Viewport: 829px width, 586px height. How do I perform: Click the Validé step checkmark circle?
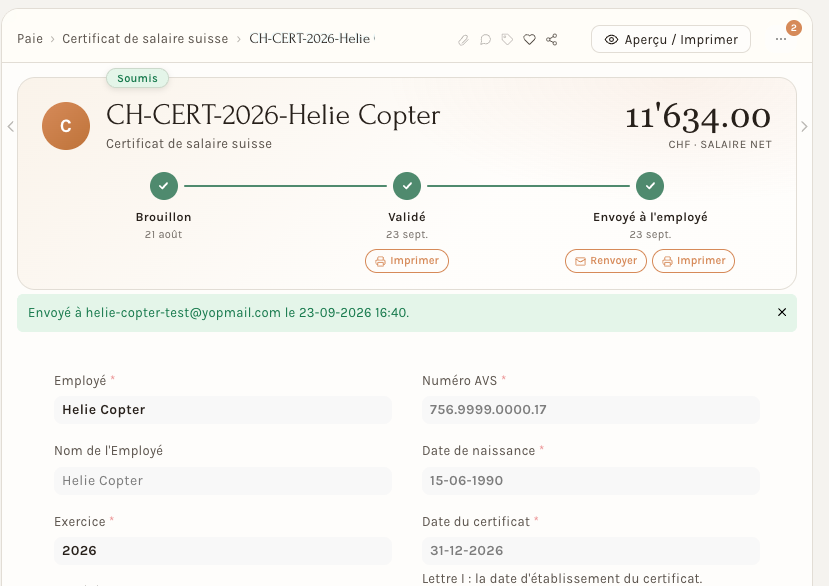(x=407, y=186)
